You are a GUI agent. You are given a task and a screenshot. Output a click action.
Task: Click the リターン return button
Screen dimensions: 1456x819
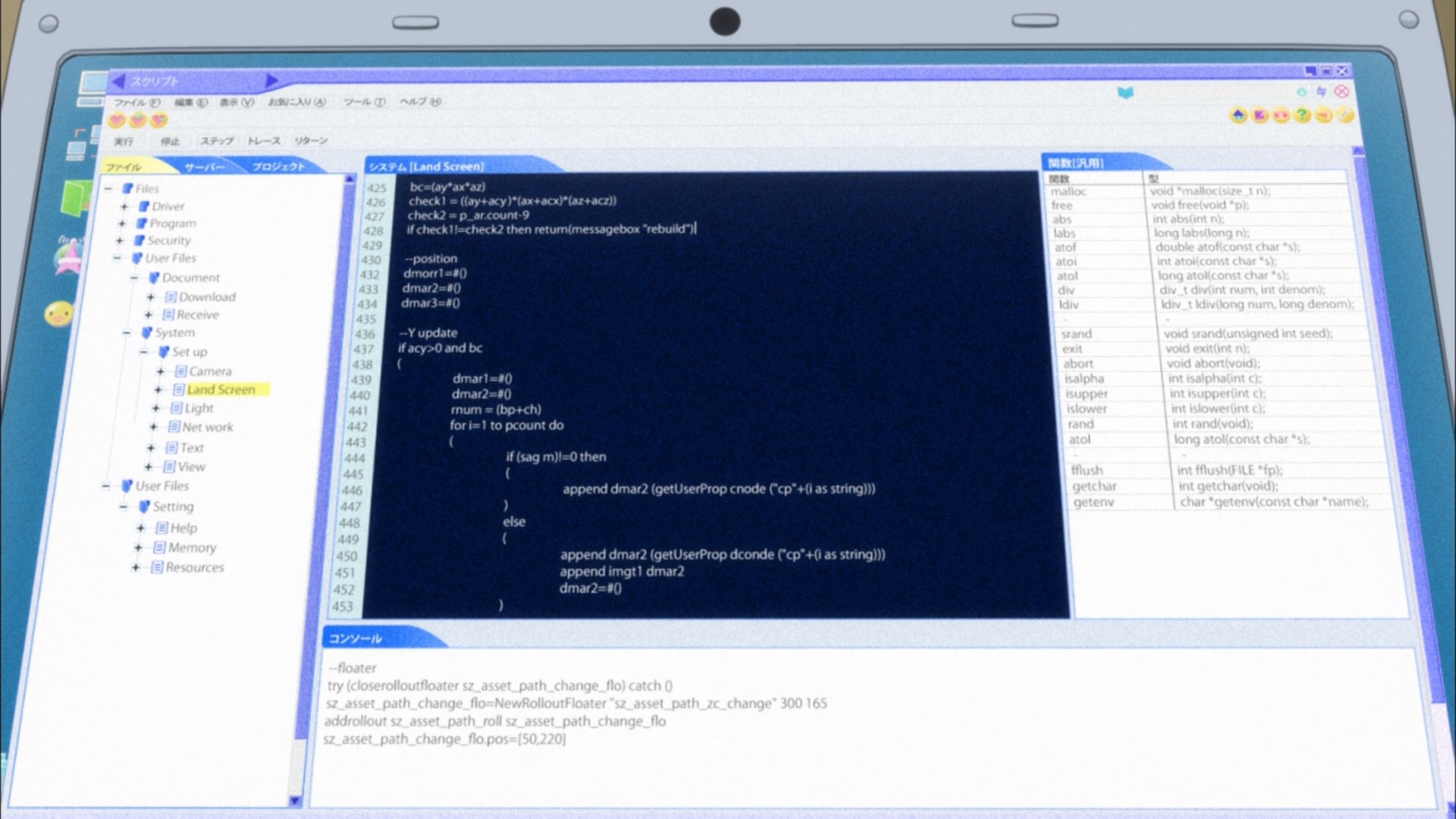pos(311,141)
